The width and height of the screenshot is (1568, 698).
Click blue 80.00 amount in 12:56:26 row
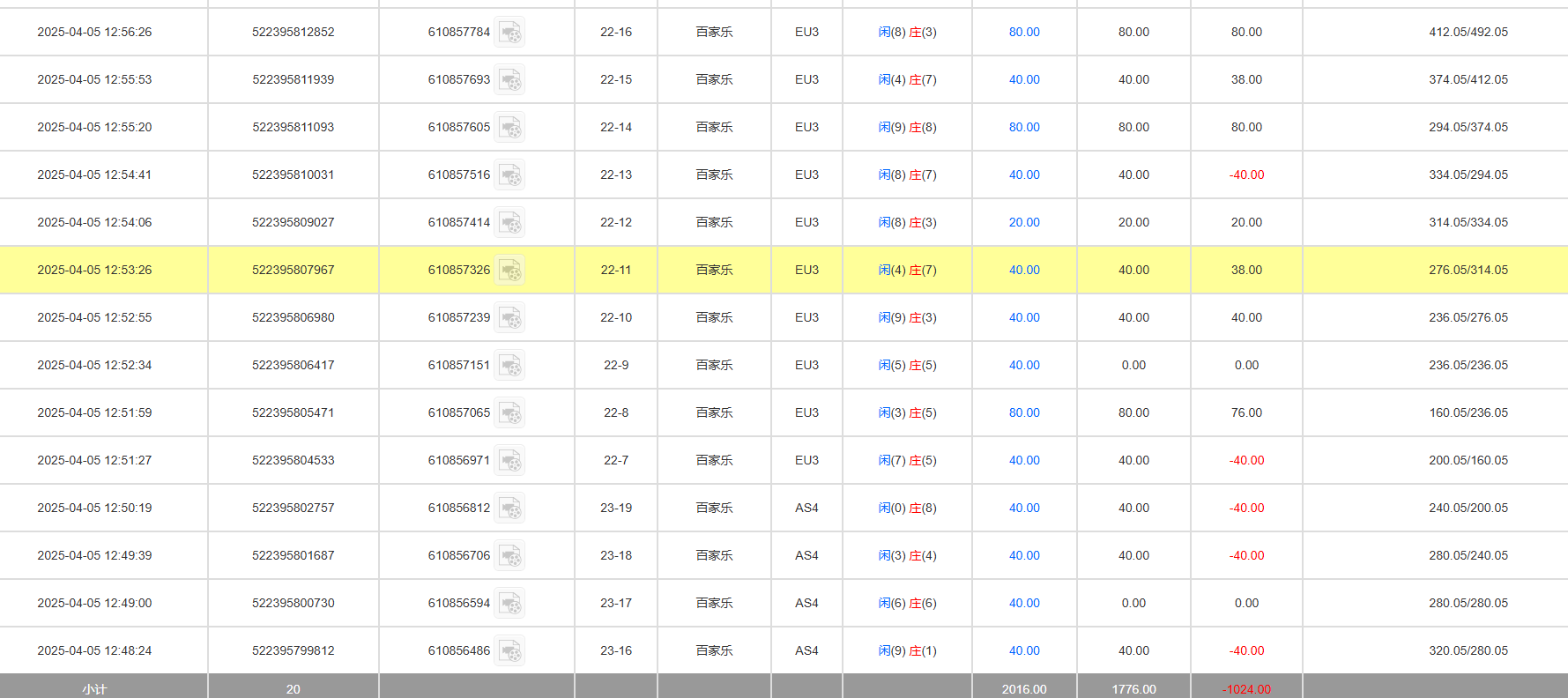(1023, 33)
